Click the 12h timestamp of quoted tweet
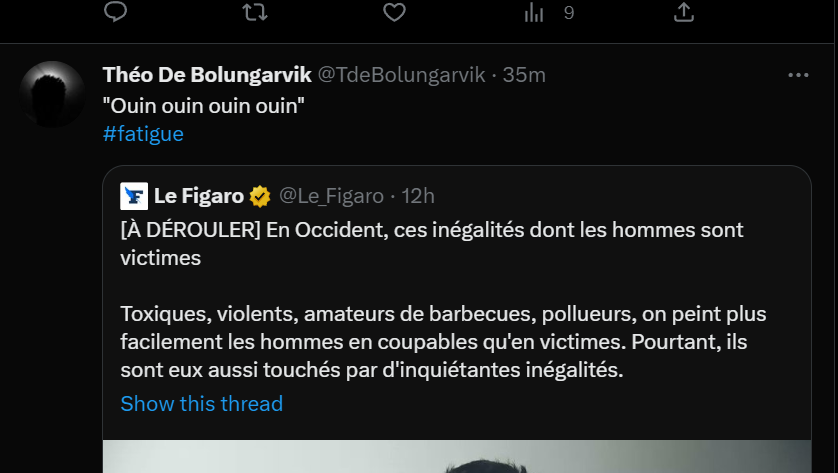 (416, 196)
